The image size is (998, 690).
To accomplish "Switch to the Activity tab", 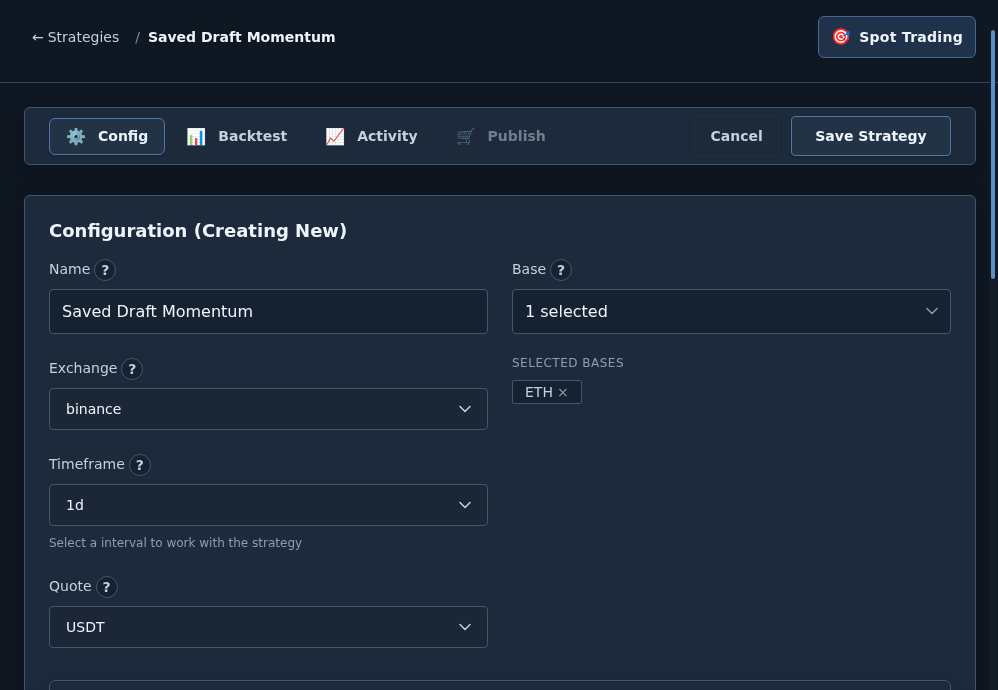I will (x=372, y=136).
